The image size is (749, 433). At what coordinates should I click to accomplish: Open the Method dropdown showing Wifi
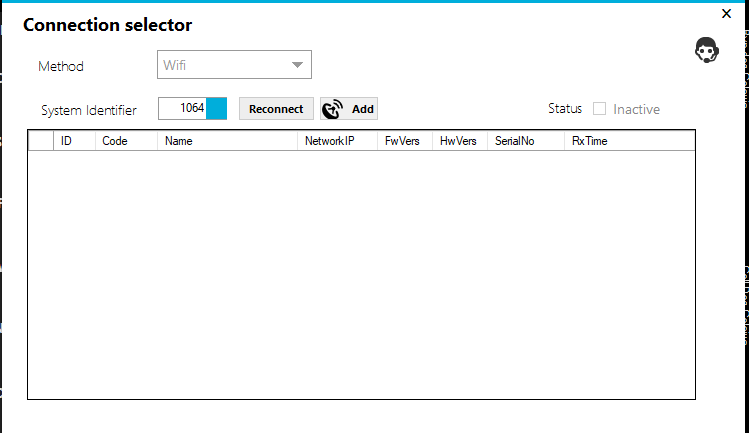234,65
